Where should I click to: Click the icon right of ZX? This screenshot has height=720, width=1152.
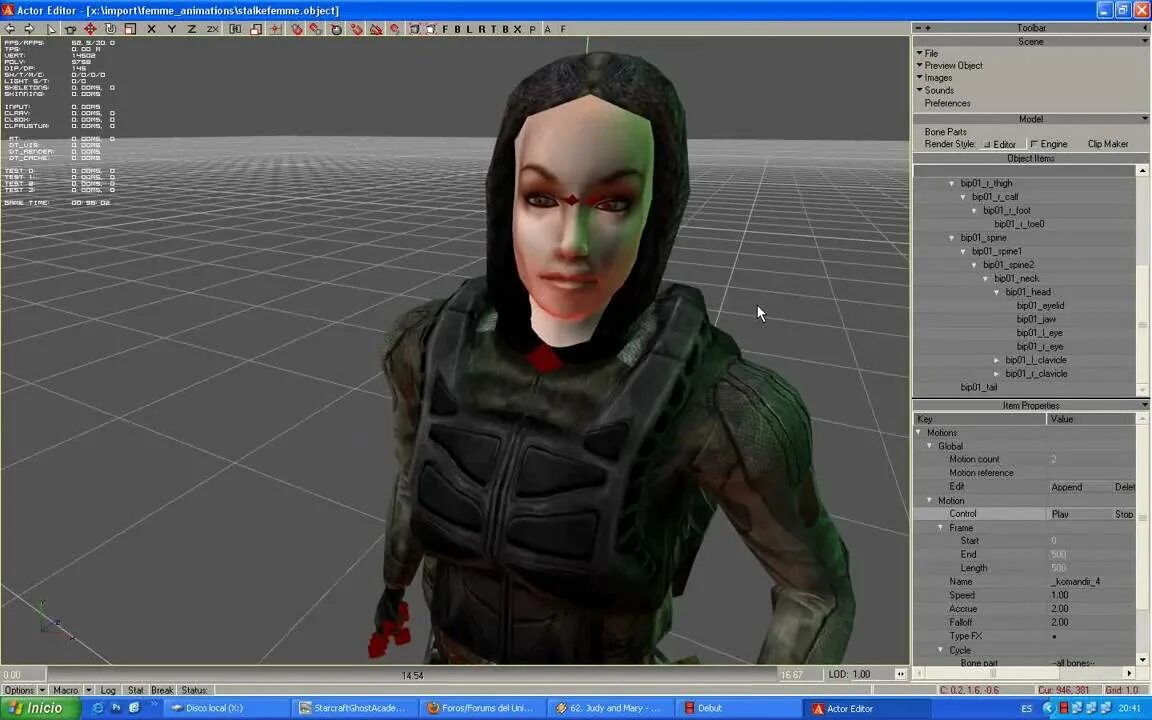click(235, 29)
